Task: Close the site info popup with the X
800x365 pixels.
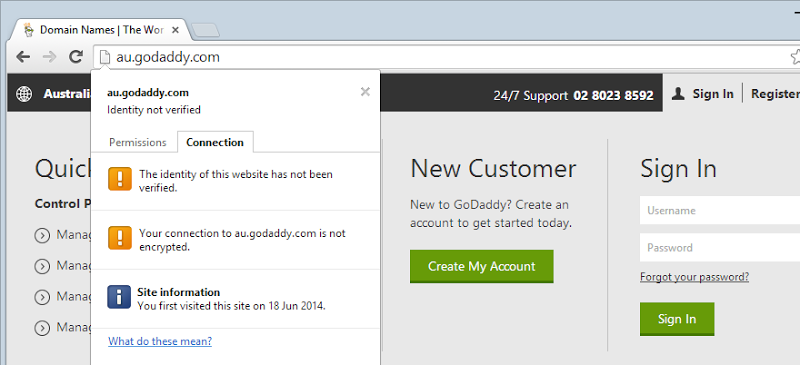Action: (365, 92)
